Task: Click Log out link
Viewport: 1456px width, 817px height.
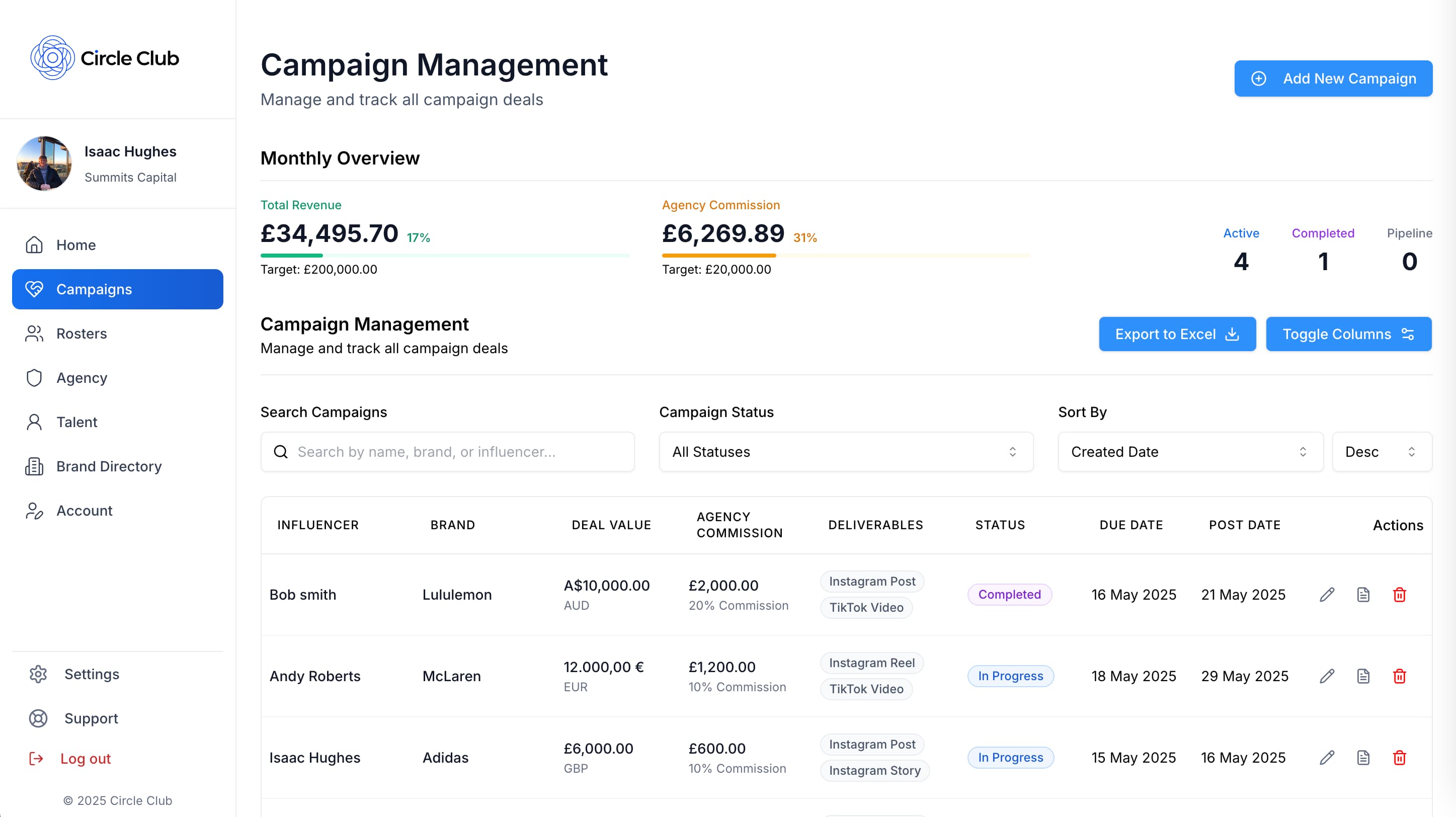Action: pos(85,758)
